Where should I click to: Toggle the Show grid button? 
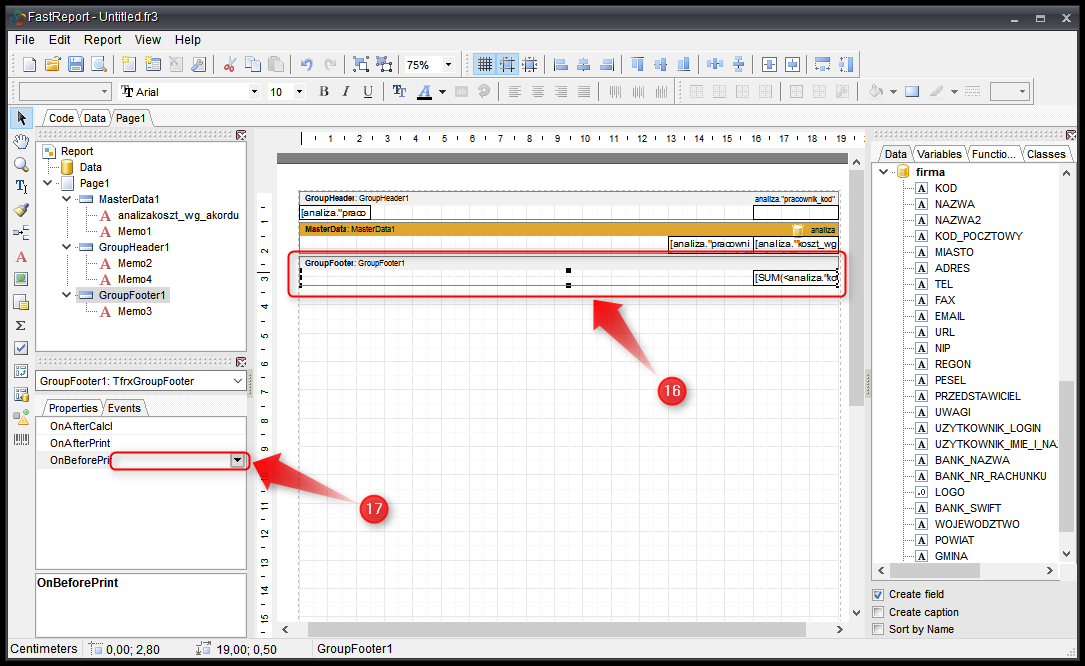coord(485,64)
